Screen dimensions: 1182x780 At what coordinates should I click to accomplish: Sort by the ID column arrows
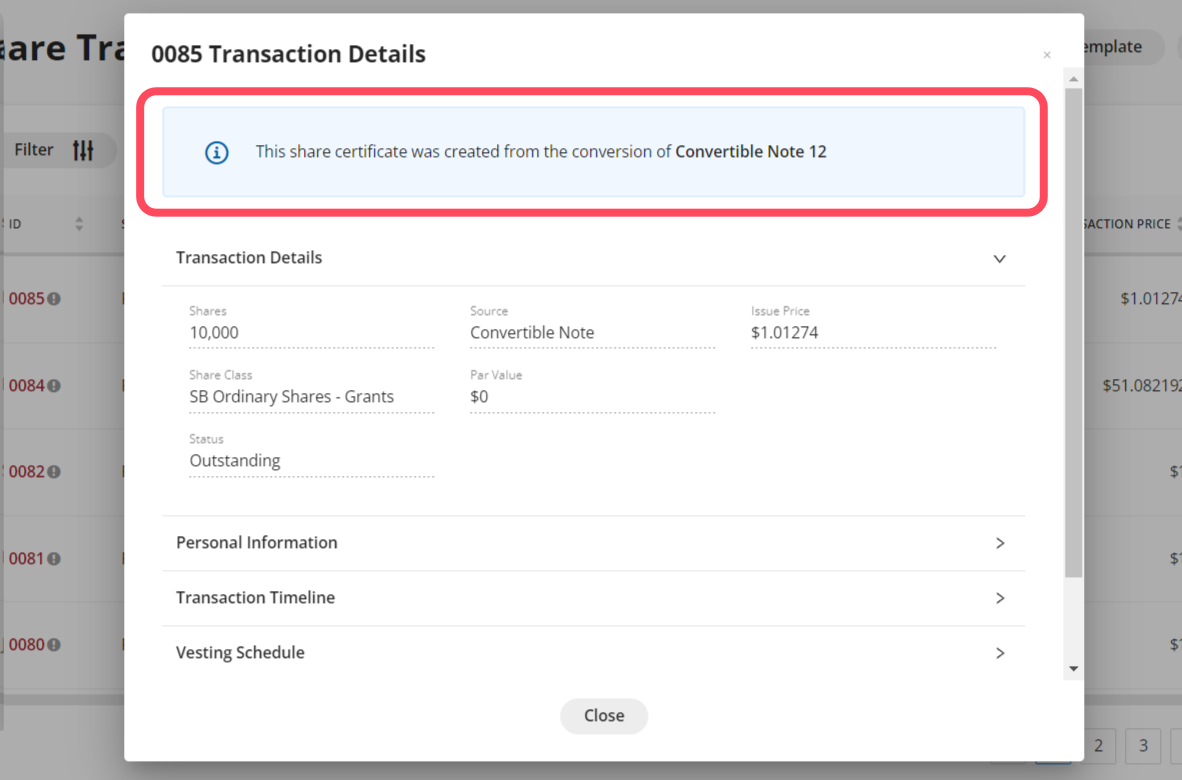coord(79,224)
